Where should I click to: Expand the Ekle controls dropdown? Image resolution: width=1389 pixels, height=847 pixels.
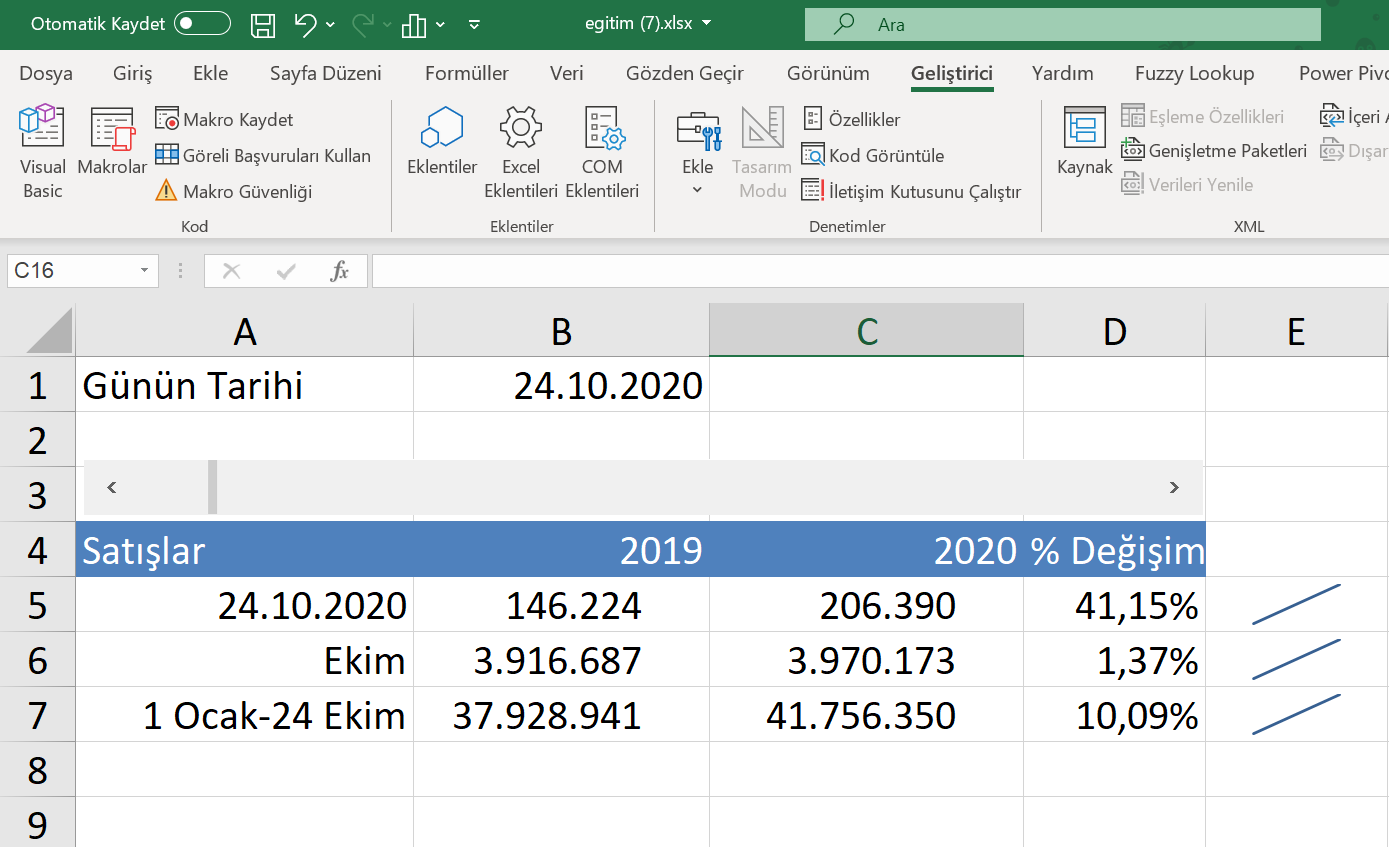[698, 152]
